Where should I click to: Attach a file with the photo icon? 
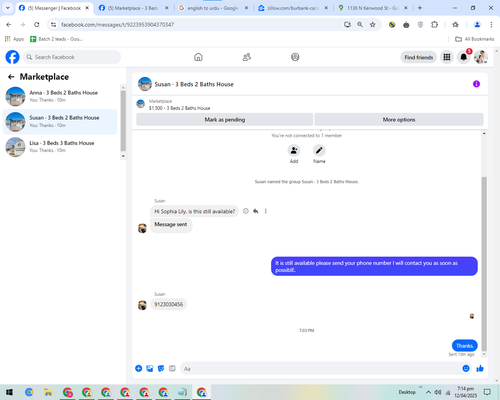[x=150, y=368]
